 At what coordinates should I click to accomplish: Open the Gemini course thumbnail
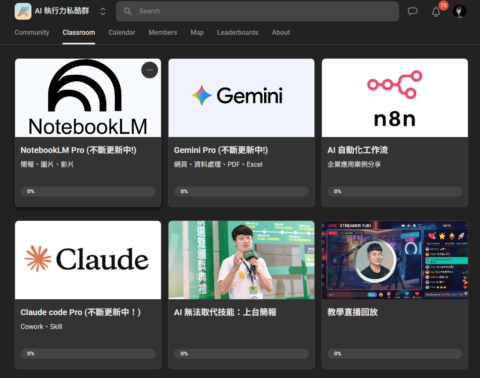point(241,98)
